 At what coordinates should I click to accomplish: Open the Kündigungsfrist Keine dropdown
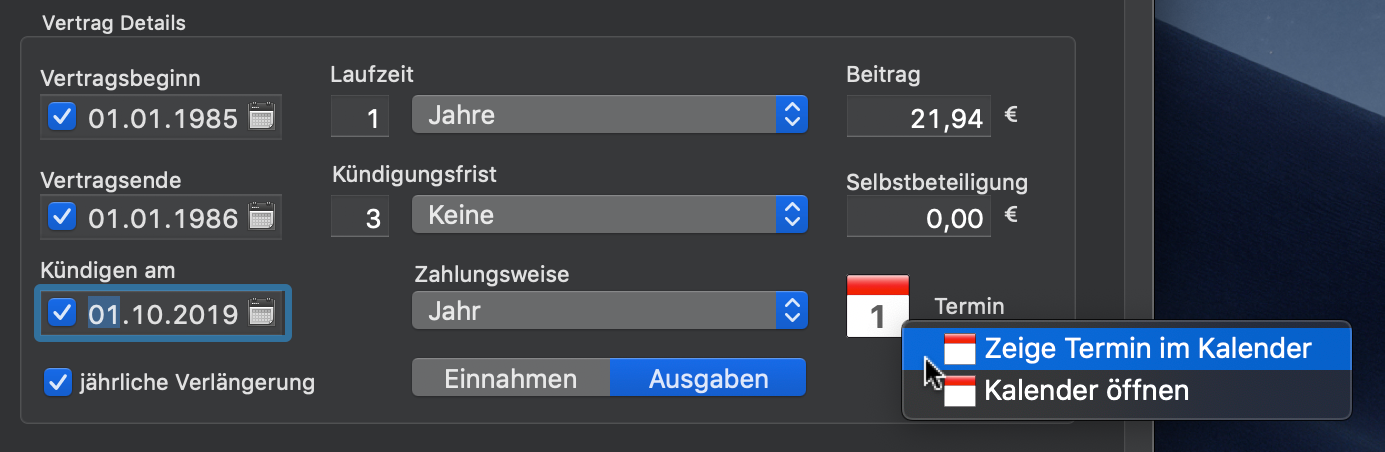[609, 214]
